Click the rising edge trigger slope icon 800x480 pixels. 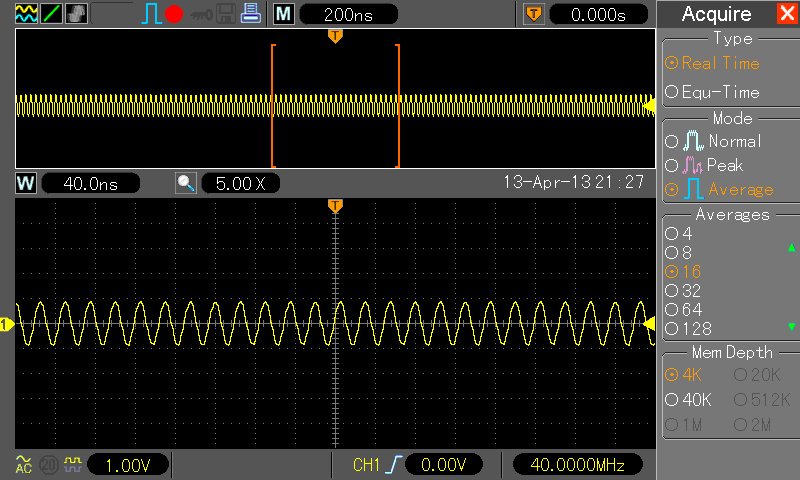coord(393,464)
